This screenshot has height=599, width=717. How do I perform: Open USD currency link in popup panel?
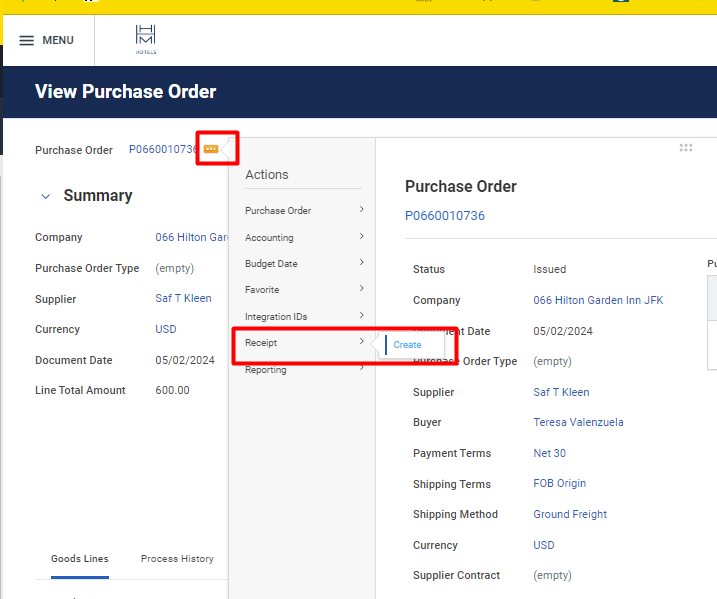544,545
